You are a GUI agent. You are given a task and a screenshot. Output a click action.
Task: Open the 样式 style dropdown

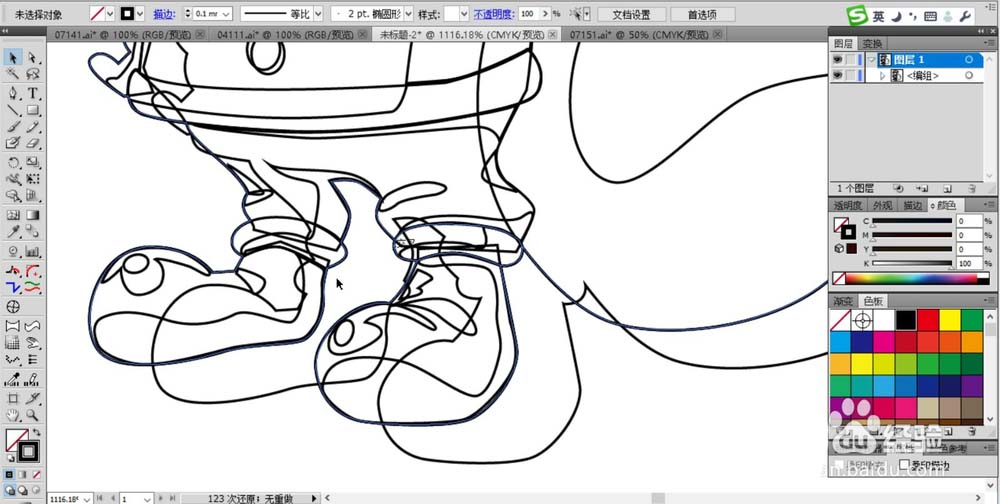pos(464,13)
